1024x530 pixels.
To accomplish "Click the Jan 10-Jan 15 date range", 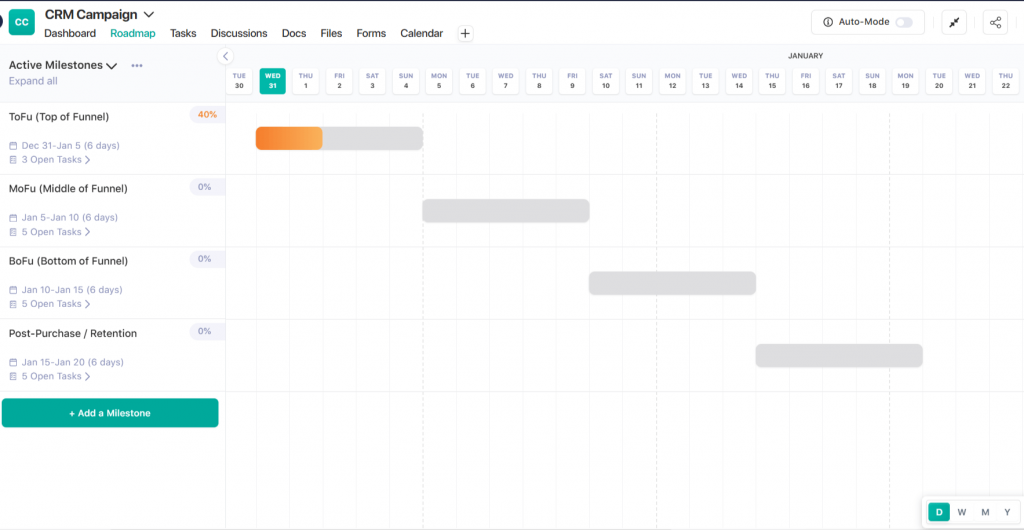I will (72, 290).
